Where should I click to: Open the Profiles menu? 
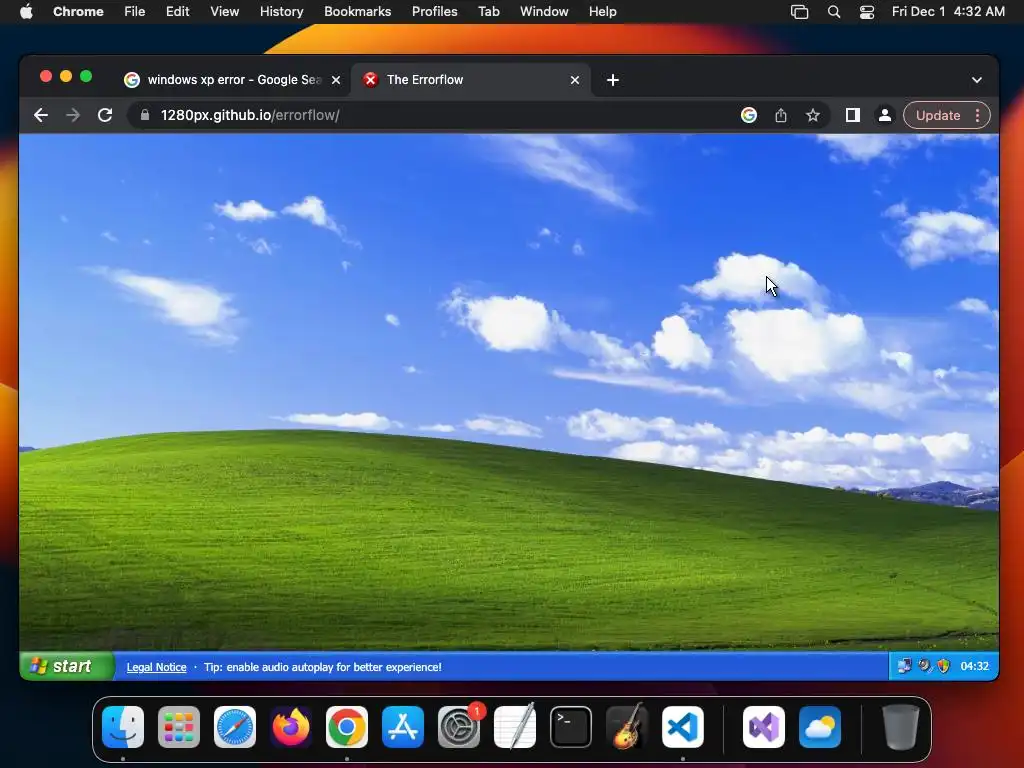(x=434, y=11)
